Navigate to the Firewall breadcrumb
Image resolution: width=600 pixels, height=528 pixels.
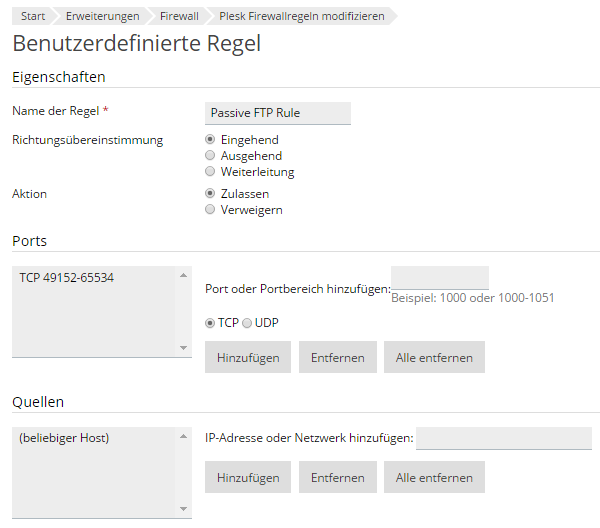(x=179, y=16)
